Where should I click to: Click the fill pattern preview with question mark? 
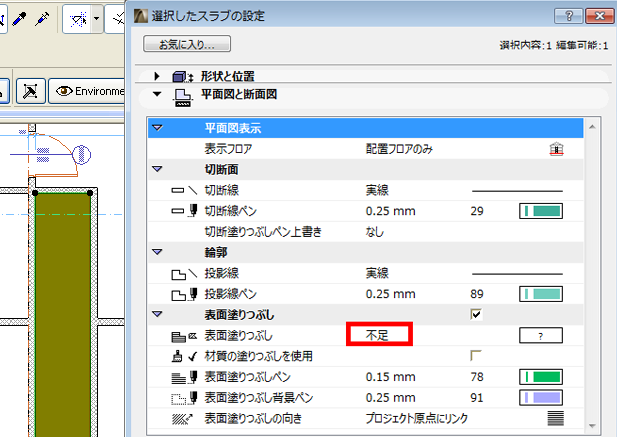[x=541, y=336]
